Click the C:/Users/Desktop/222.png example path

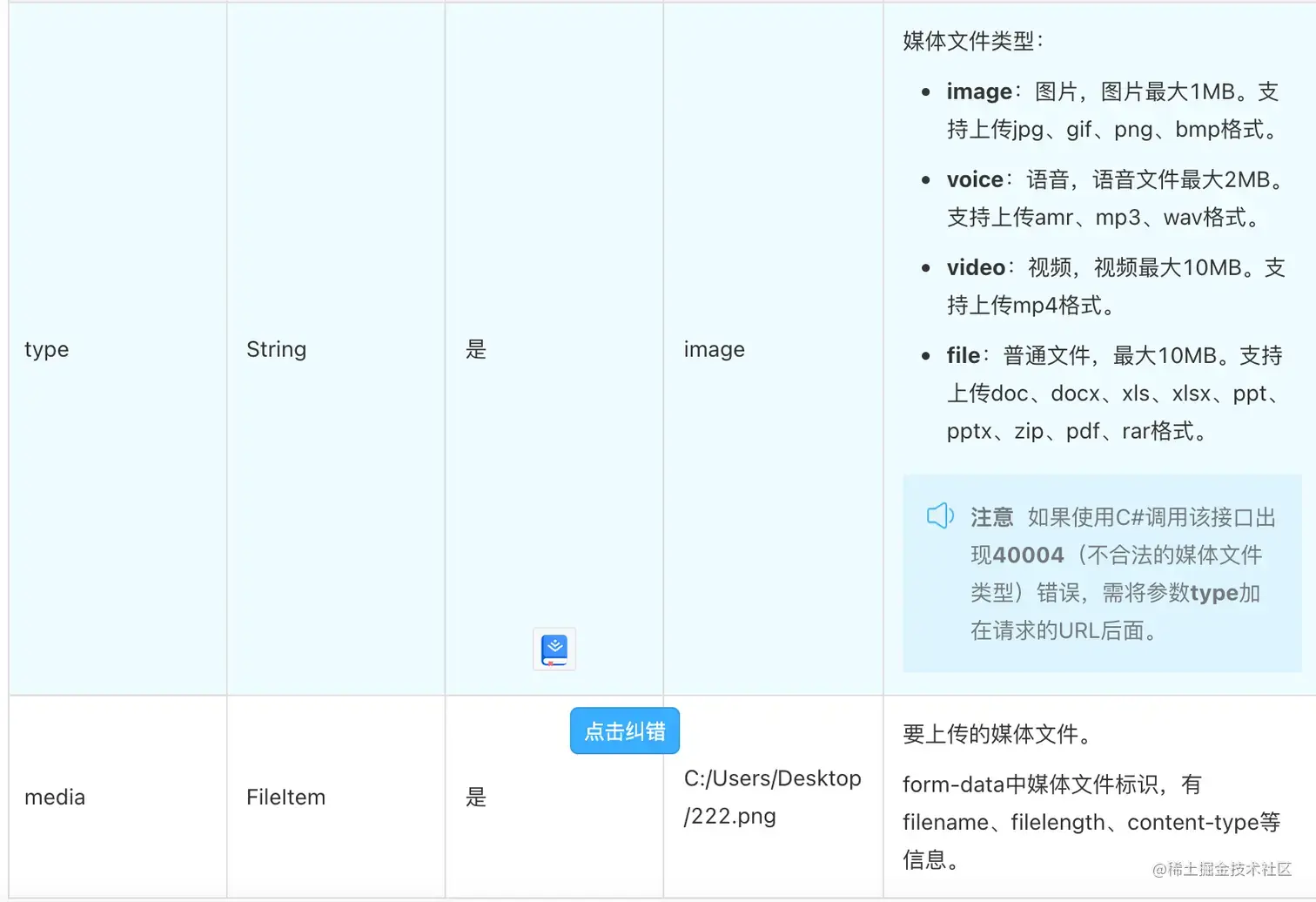click(772, 797)
